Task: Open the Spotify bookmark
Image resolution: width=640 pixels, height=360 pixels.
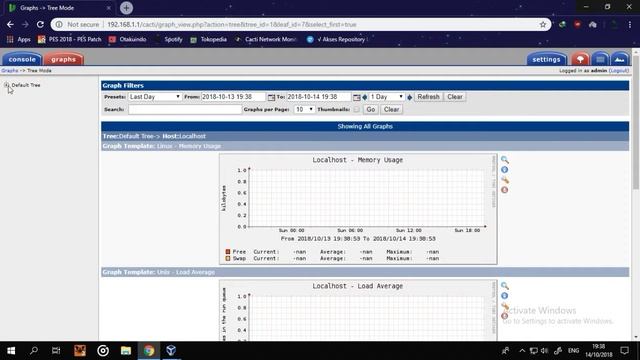Action: (169, 40)
